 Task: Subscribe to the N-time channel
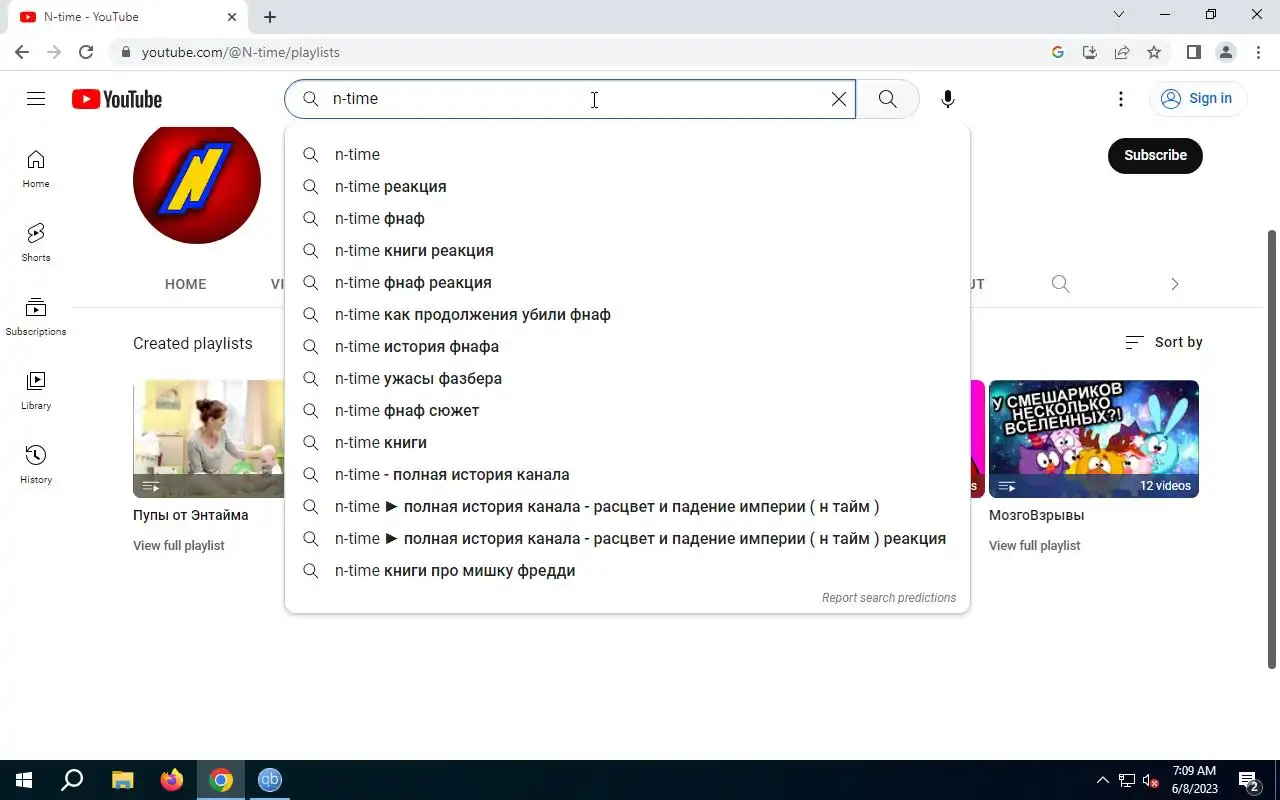click(x=1155, y=155)
